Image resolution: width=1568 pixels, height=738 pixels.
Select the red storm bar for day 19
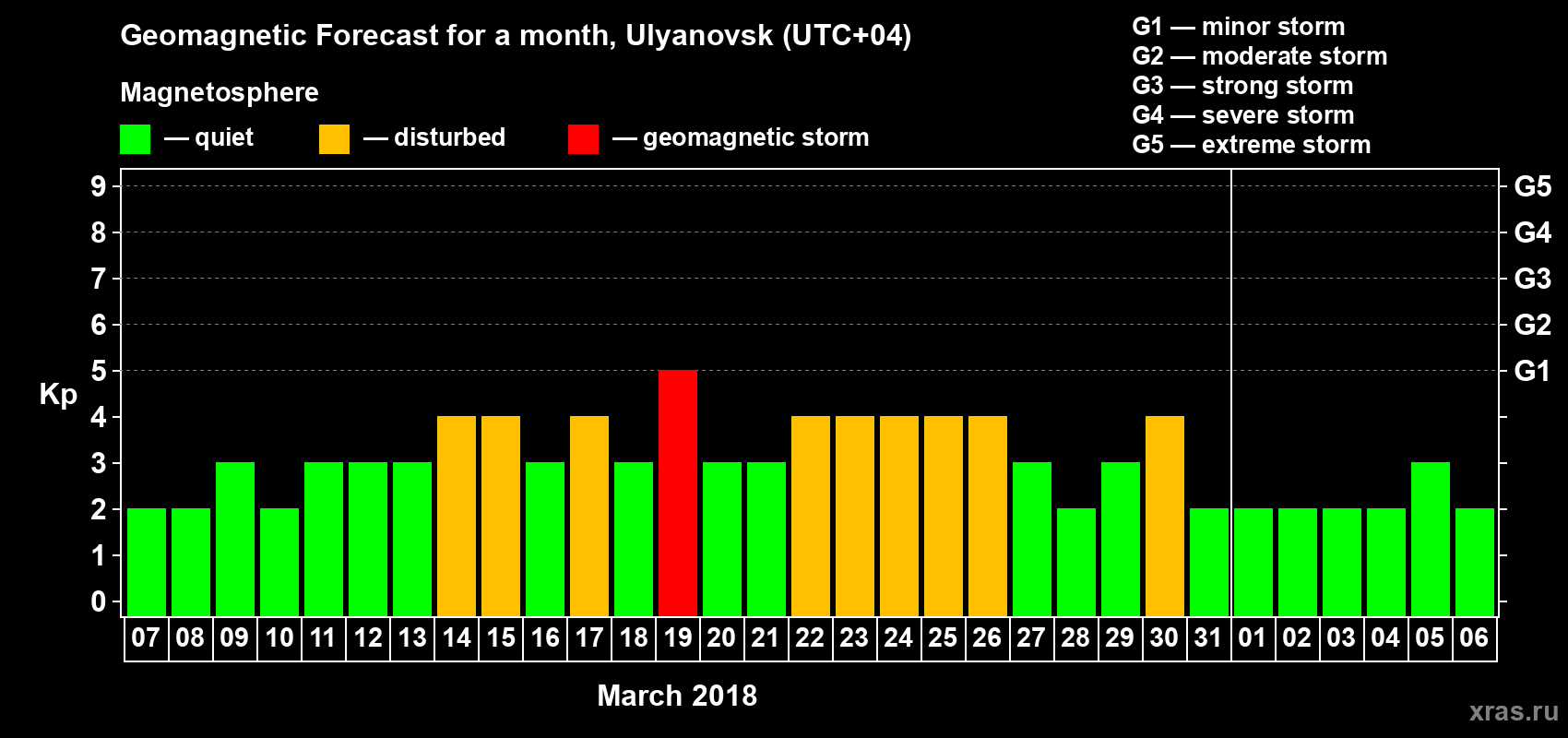(678, 493)
